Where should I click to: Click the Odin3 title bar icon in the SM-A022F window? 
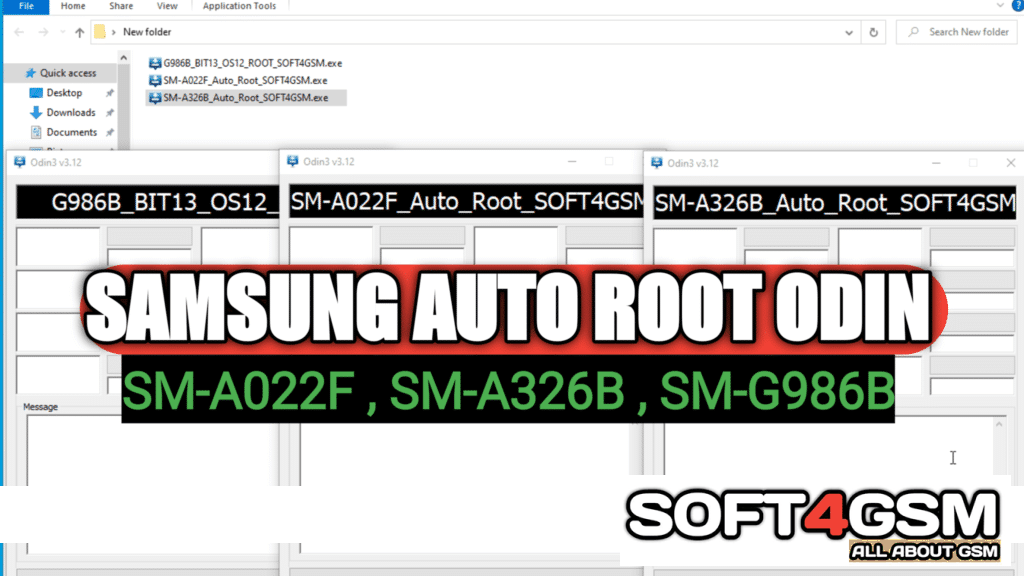pos(293,161)
